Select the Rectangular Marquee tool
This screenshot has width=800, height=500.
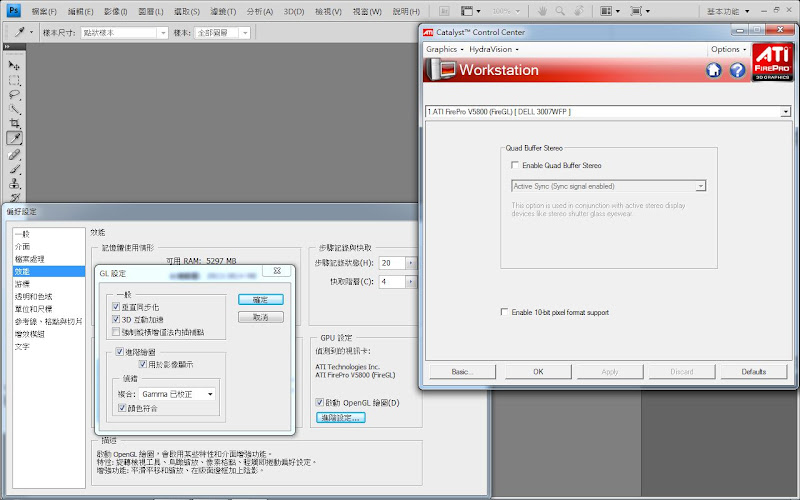pyautogui.click(x=14, y=80)
